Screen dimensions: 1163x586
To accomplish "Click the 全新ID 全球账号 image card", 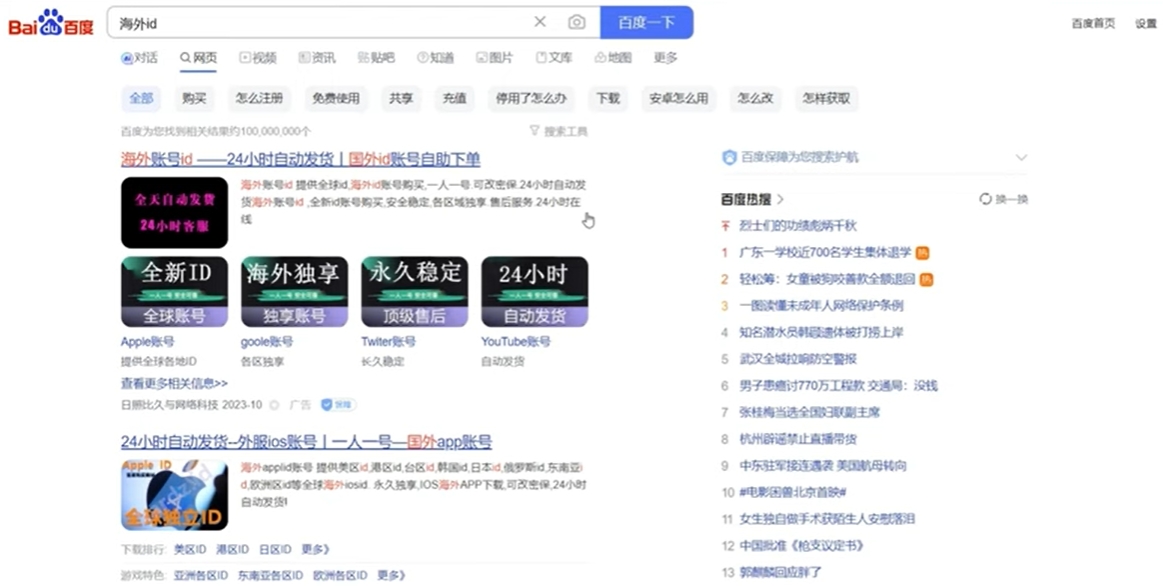I will 174,292.
